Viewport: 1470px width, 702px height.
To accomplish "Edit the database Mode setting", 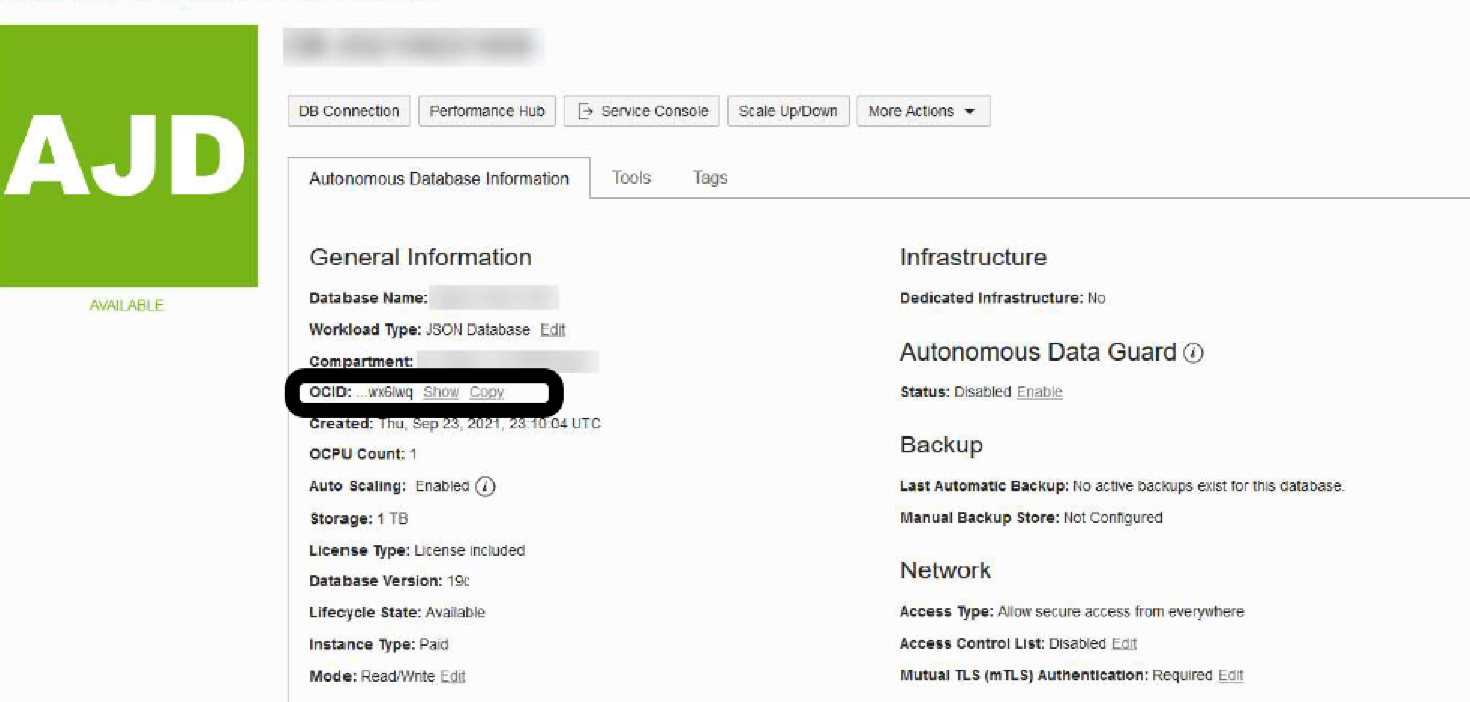I will point(453,677).
